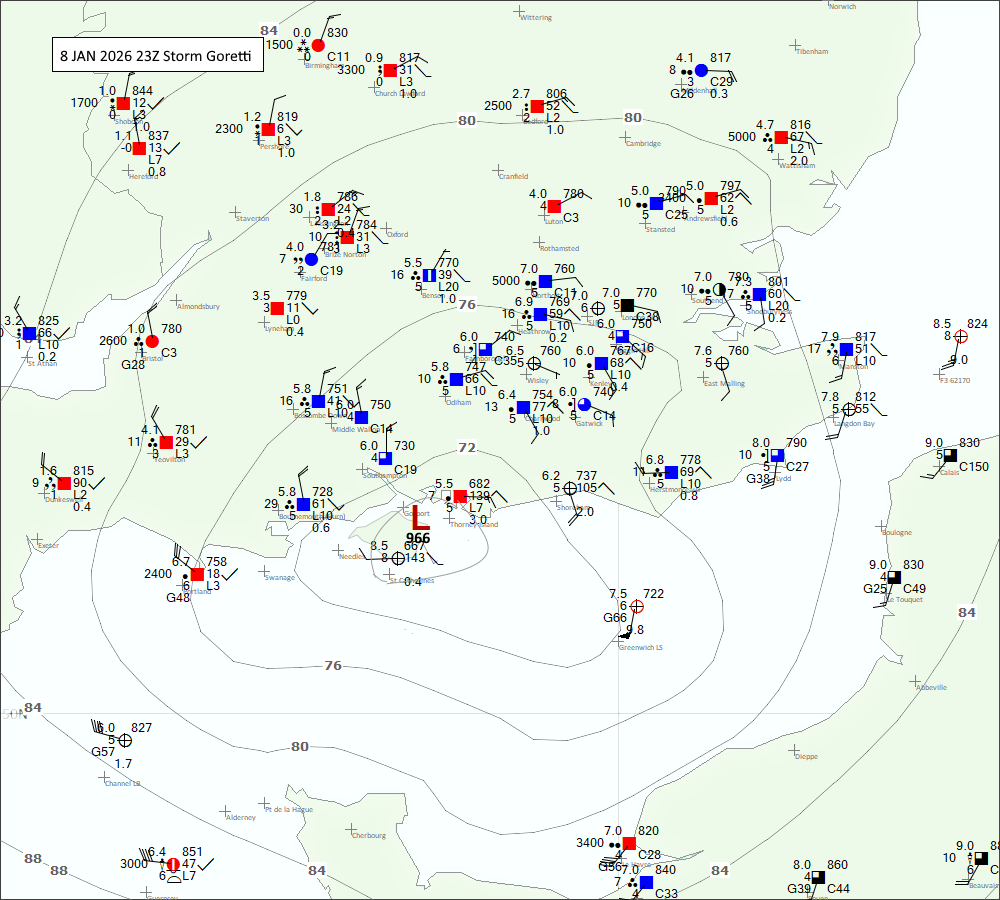Select the black square station at London
Viewport: 1000px width, 900px height.
(627, 305)
